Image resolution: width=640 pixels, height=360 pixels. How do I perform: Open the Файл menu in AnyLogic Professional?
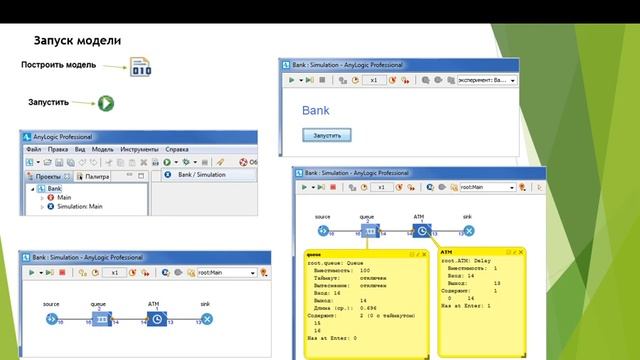(x=33, y=149)
